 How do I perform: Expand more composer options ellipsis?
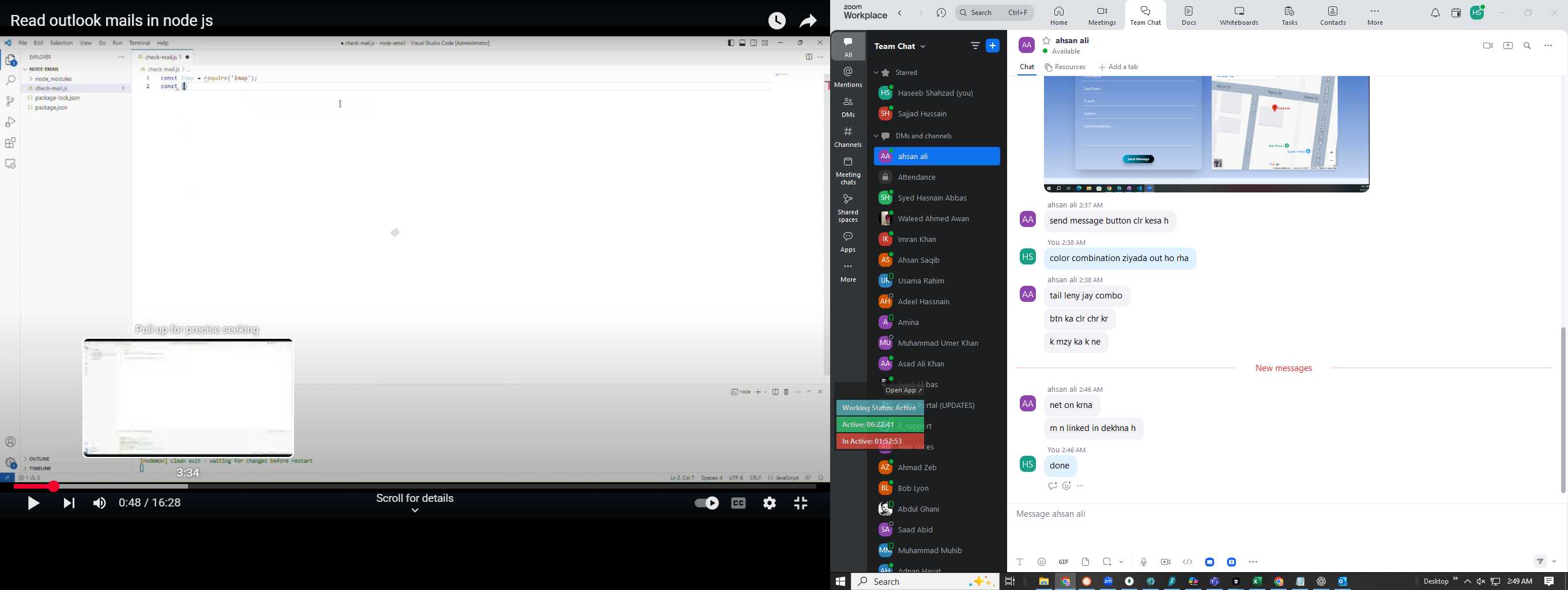(x=1254, y=561)
